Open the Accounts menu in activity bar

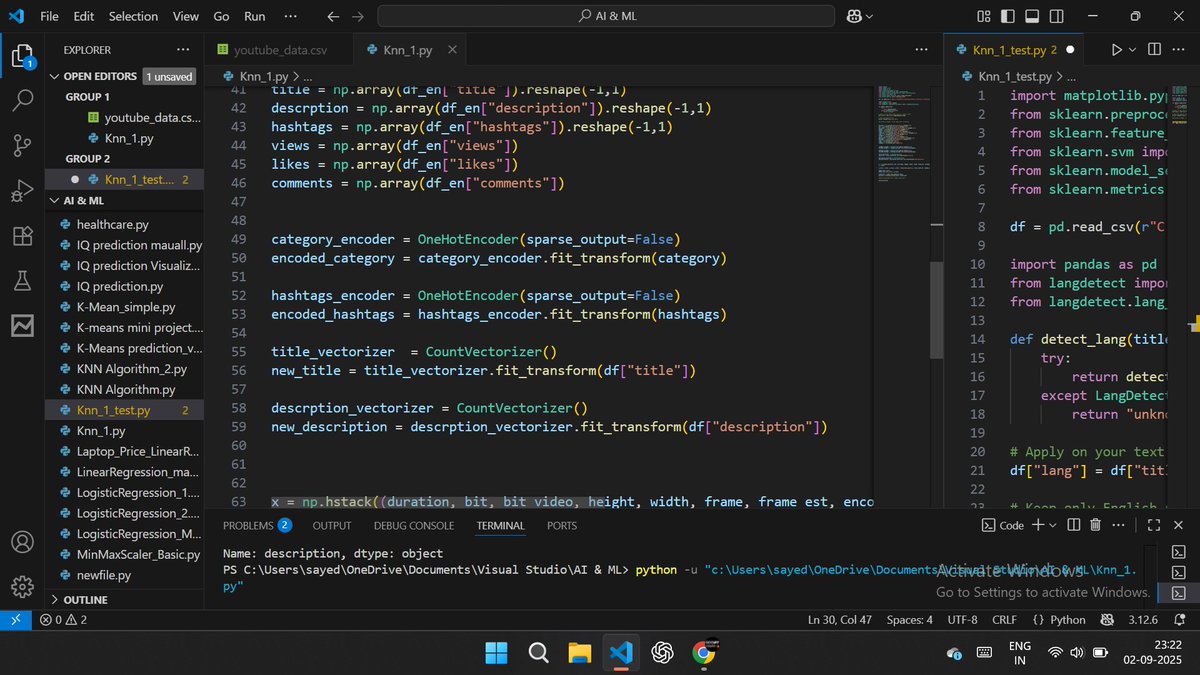tap(22, 542)
